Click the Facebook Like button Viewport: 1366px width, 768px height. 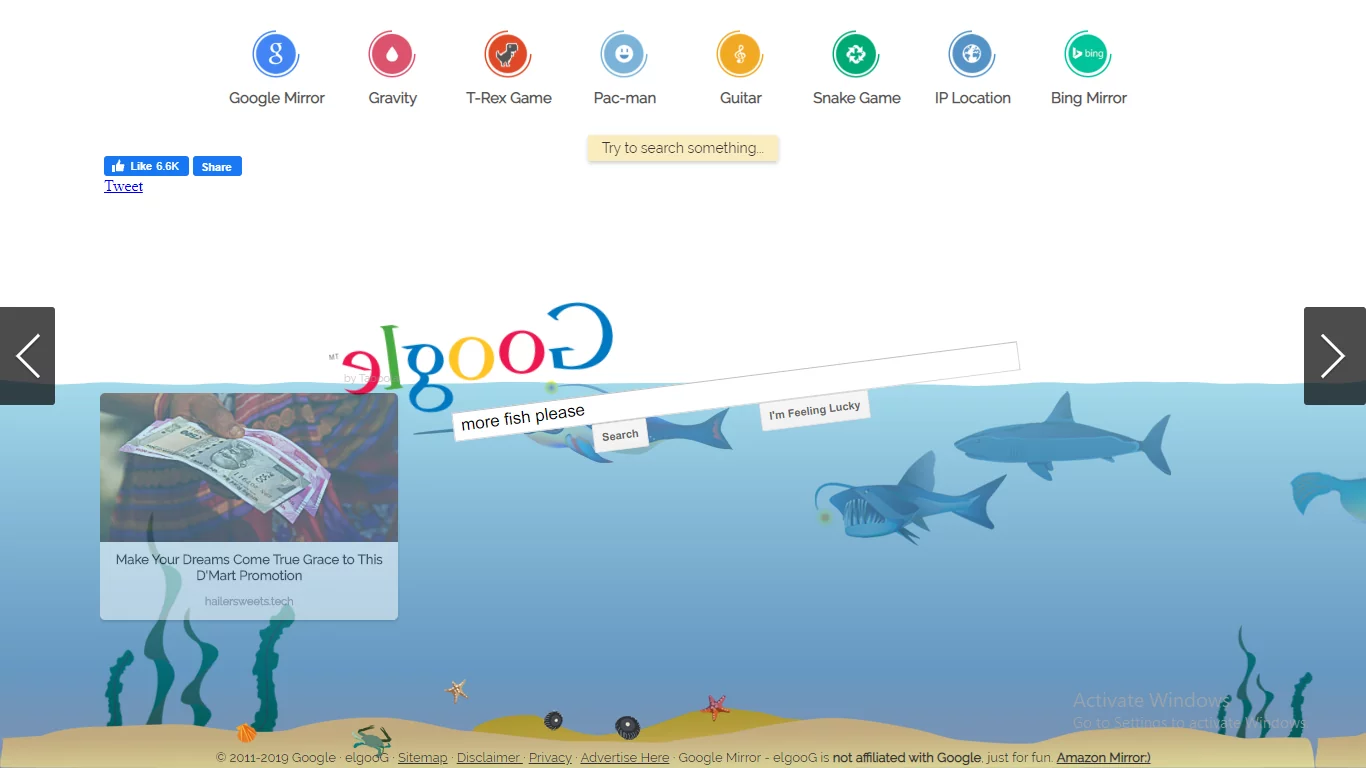point(146,166)
